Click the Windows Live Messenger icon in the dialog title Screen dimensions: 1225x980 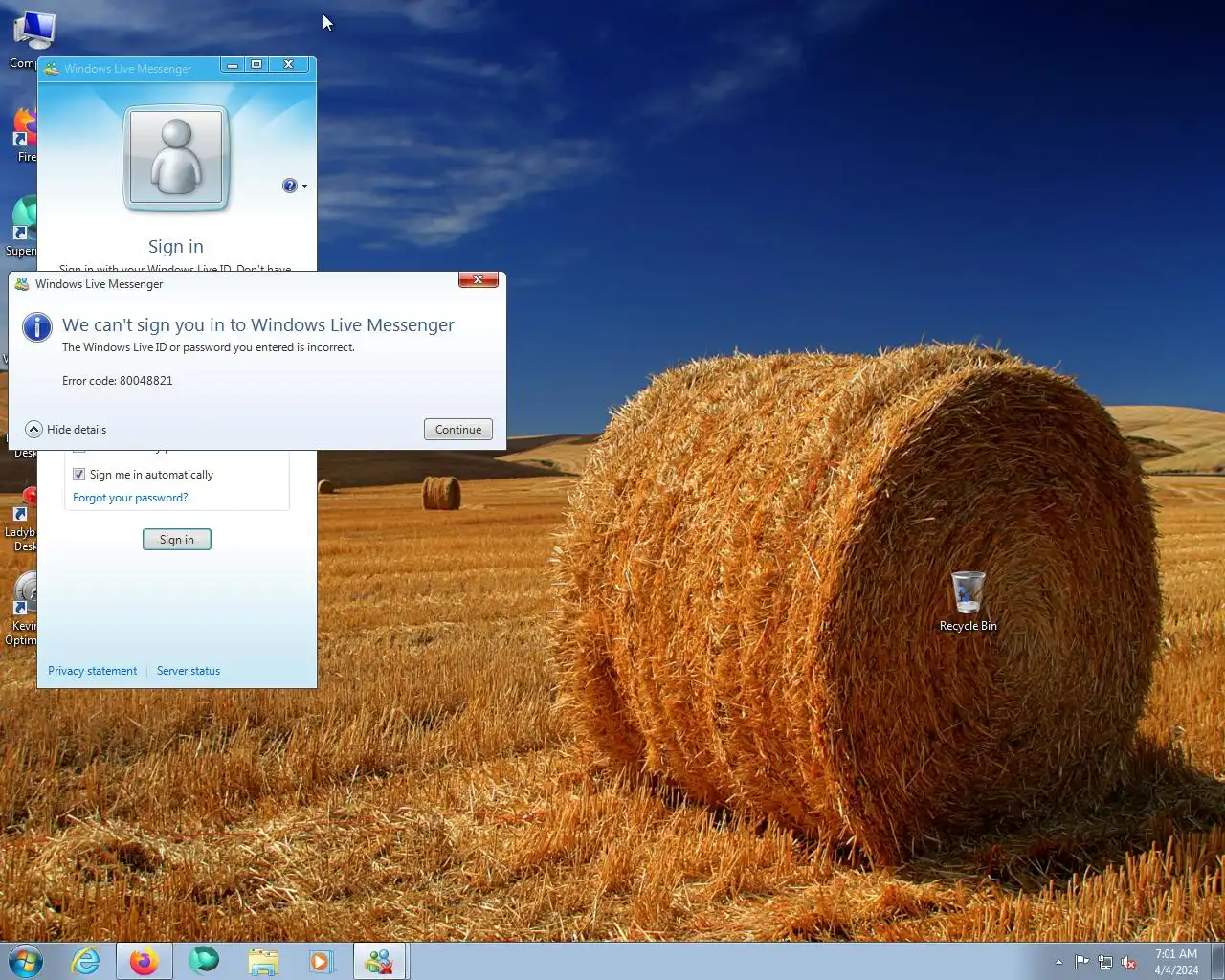22,284
